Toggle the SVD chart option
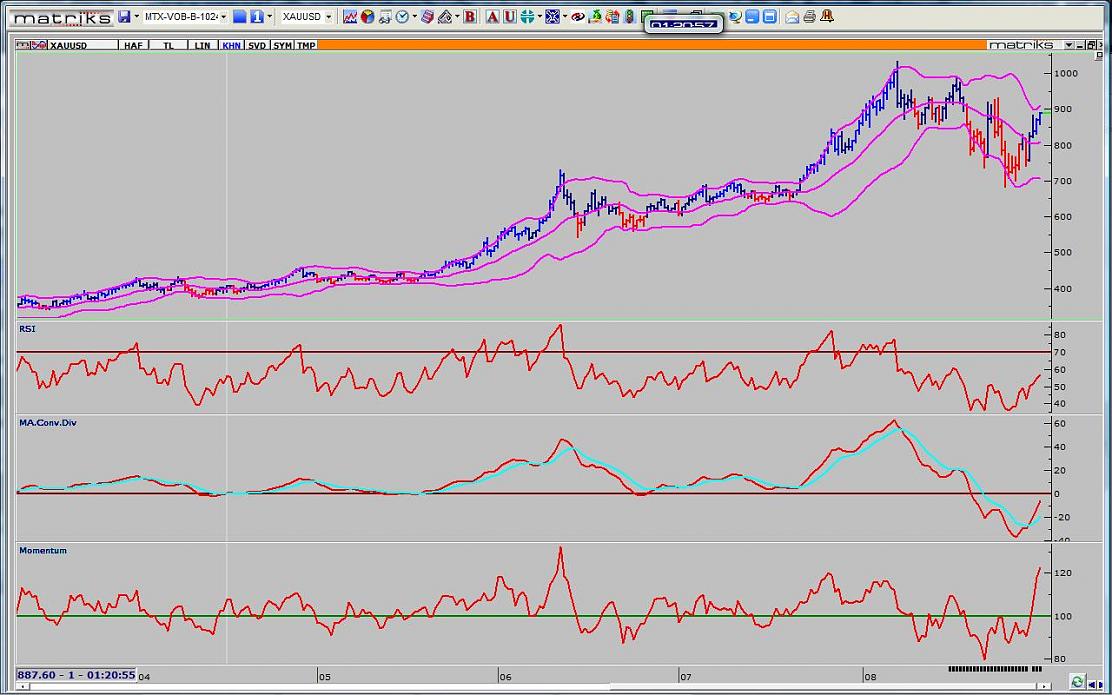 click(x=257, y=45)
